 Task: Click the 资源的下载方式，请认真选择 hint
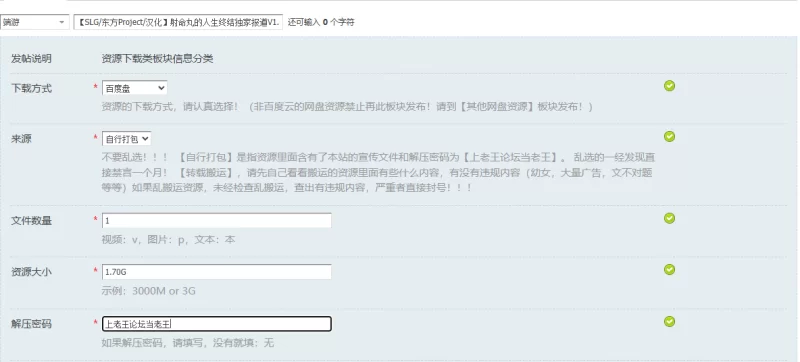(347, 107)
